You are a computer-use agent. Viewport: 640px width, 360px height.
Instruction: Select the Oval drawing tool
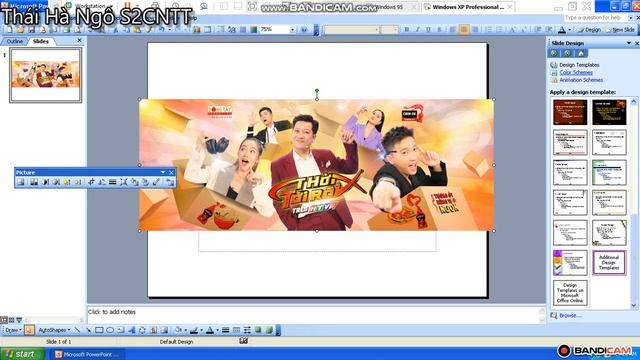(x=110, y=330)
